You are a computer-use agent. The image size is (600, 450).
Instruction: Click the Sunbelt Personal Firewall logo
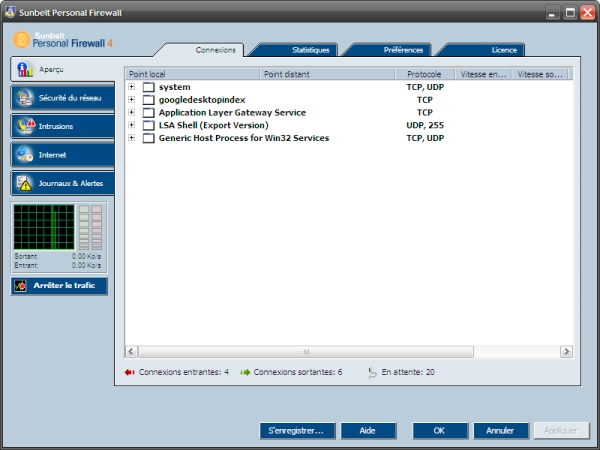point(21,42)
